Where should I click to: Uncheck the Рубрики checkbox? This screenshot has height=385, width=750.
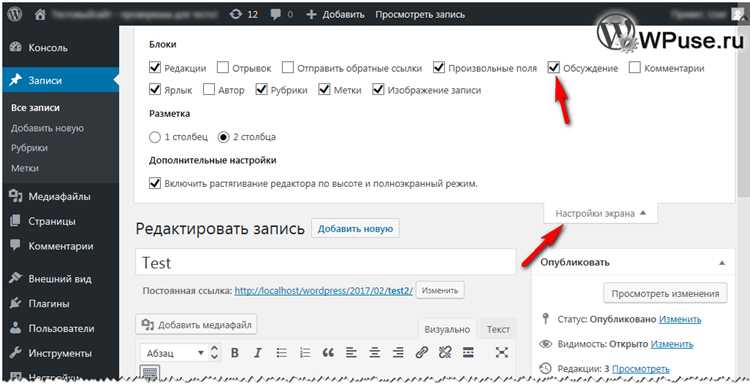(x=262, y=89)
